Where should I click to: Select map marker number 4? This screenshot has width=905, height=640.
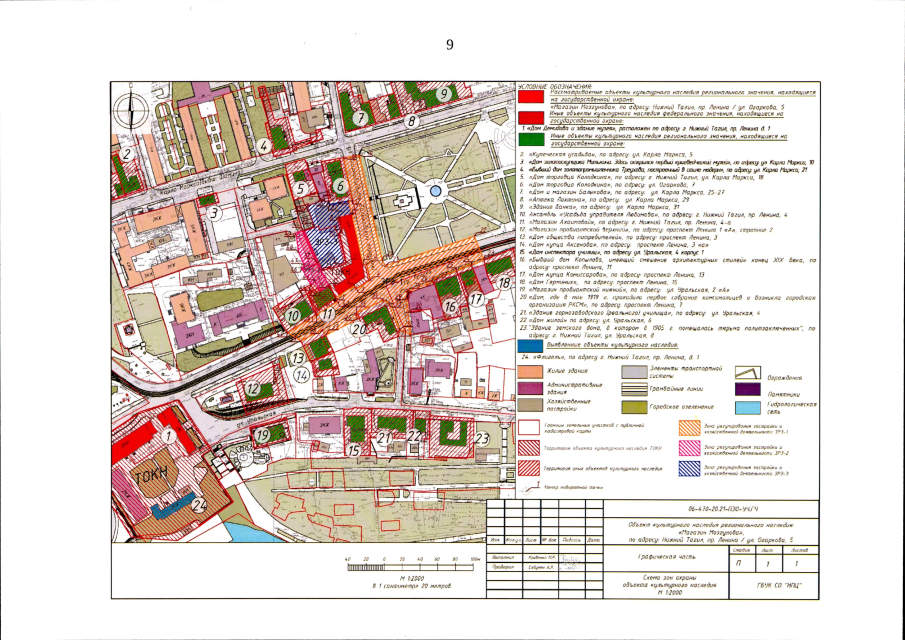pos(263,143)
